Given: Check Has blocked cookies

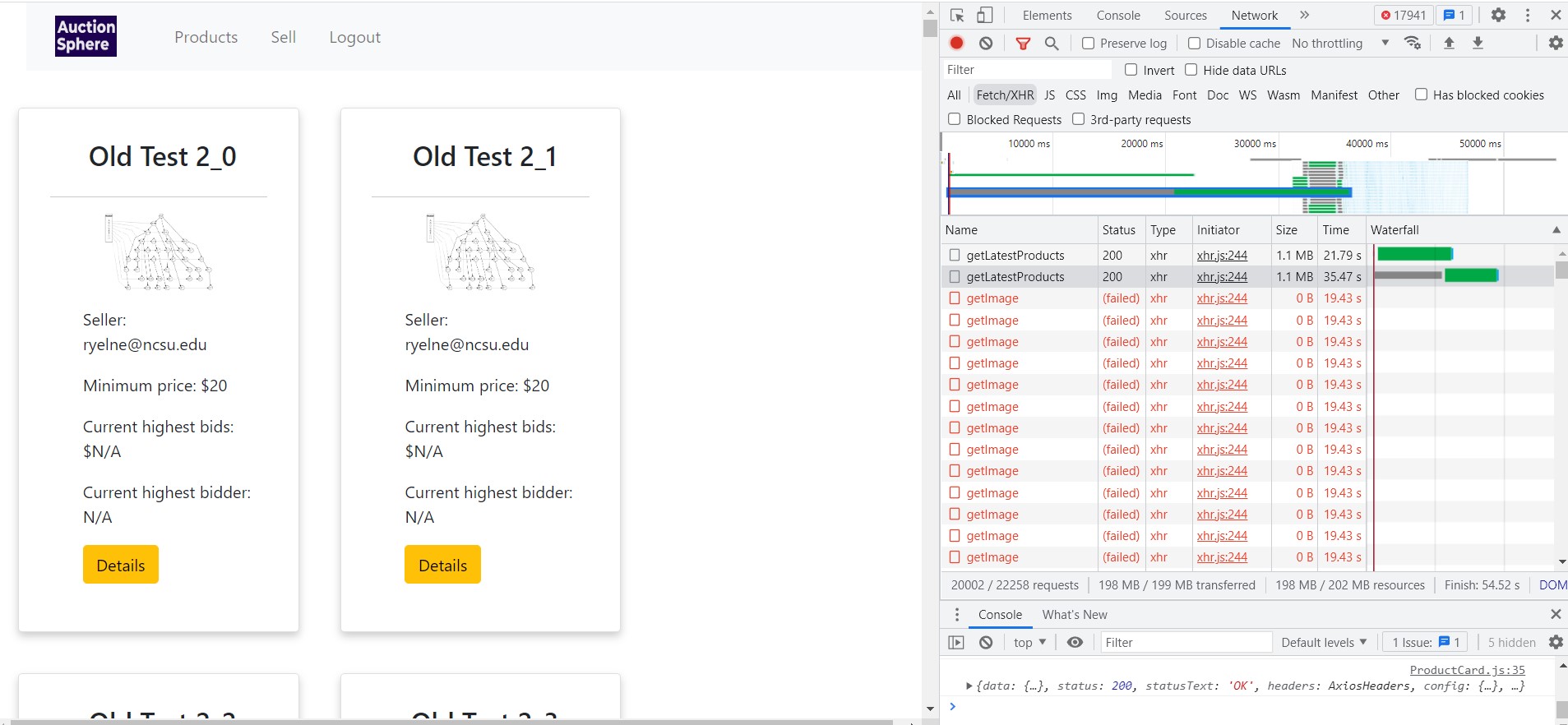Looking at the screenshot, I should point(1421,95).
